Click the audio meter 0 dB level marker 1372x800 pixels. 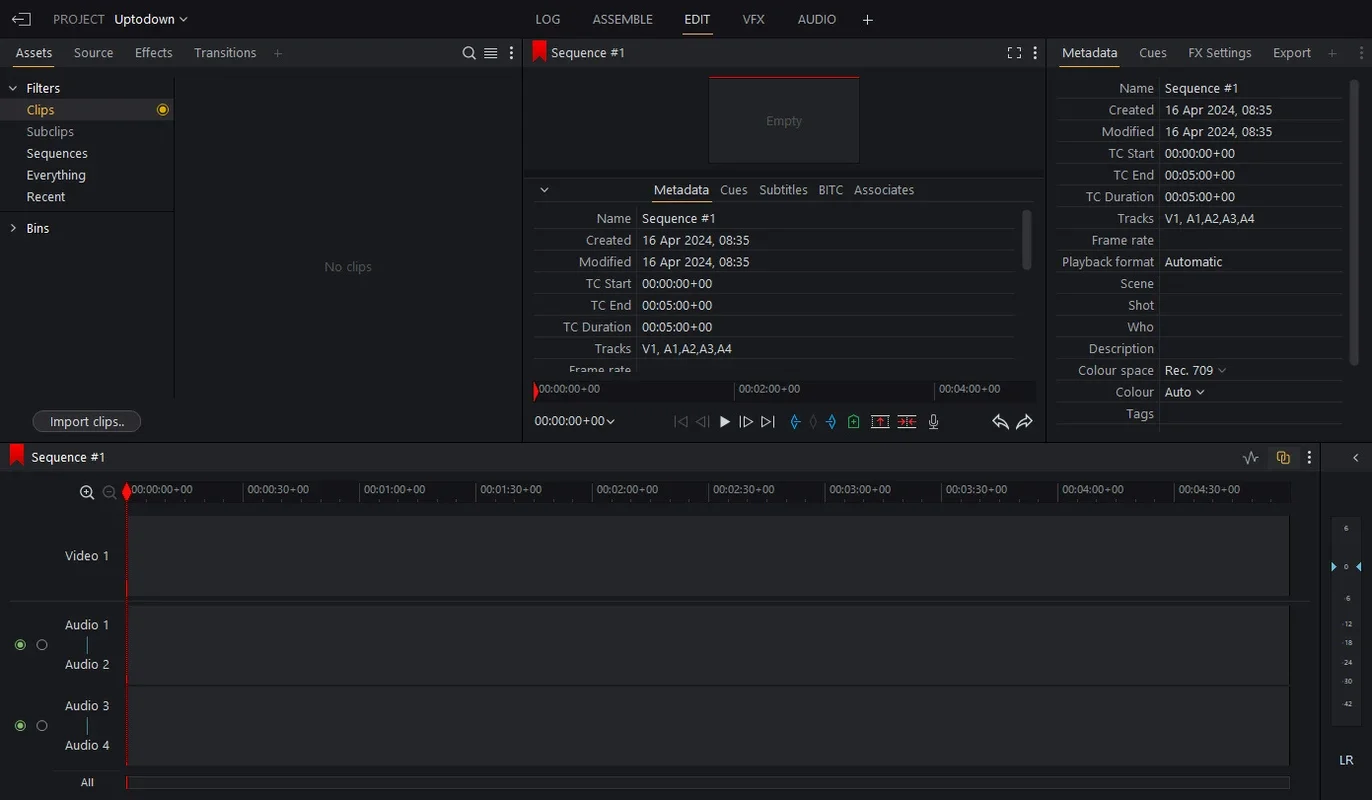coord(1346,567)
